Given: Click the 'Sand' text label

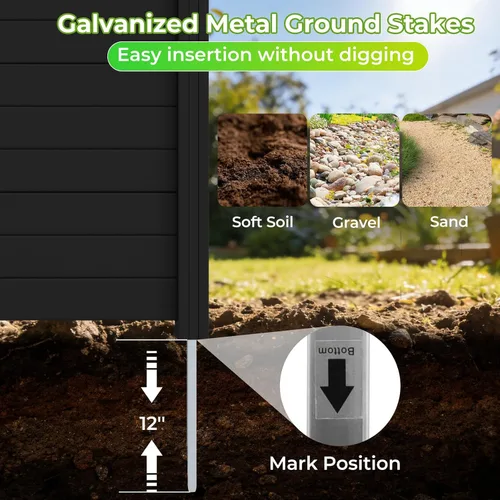Looking at the screenshot, I should pyautogui.click(x=449, y=222).
